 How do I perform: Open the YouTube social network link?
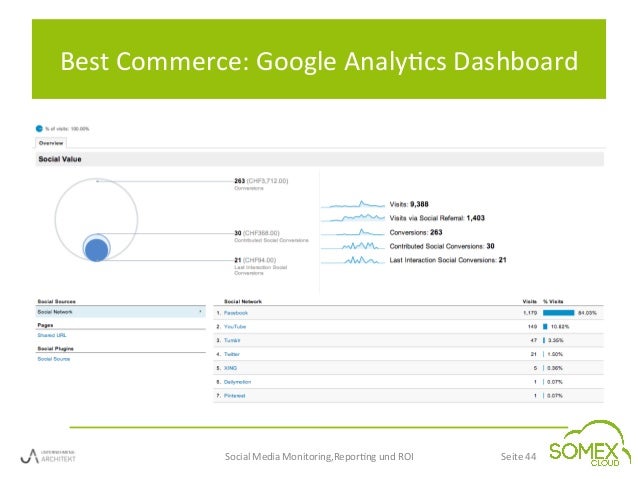235,326
